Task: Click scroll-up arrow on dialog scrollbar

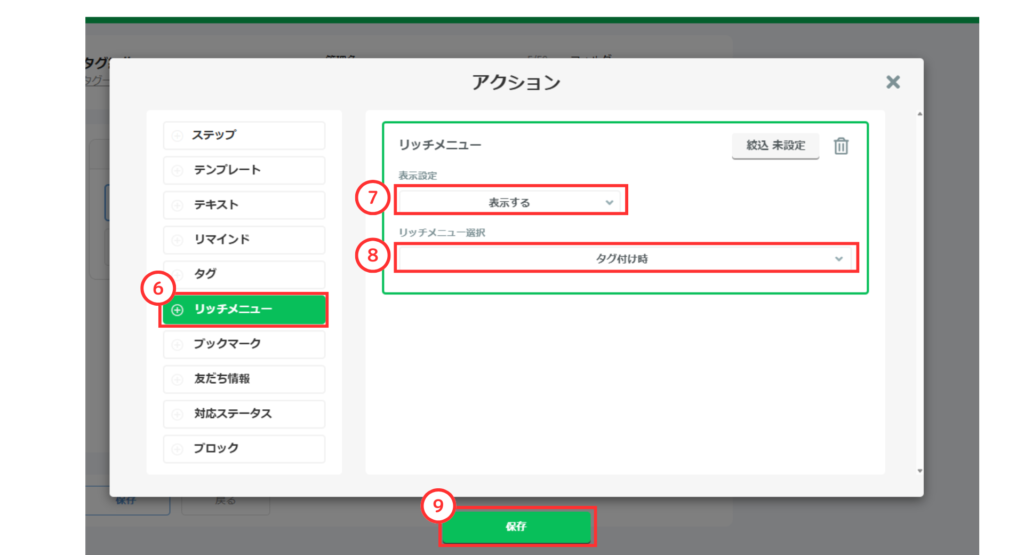Action: pyautogui.click(x=918, y=115)
